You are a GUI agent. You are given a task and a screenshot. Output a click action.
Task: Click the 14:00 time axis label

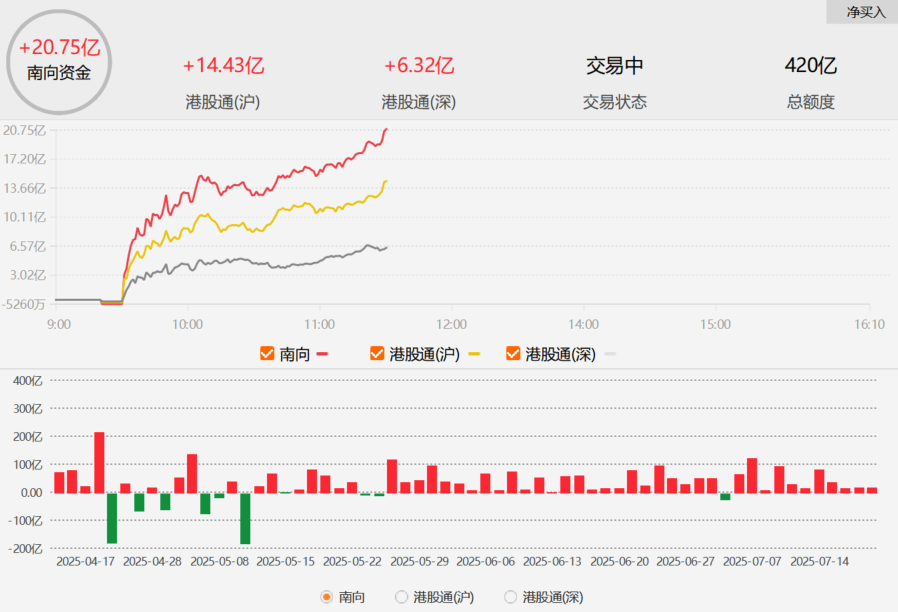pyautogui.click(x=583, y=325)
